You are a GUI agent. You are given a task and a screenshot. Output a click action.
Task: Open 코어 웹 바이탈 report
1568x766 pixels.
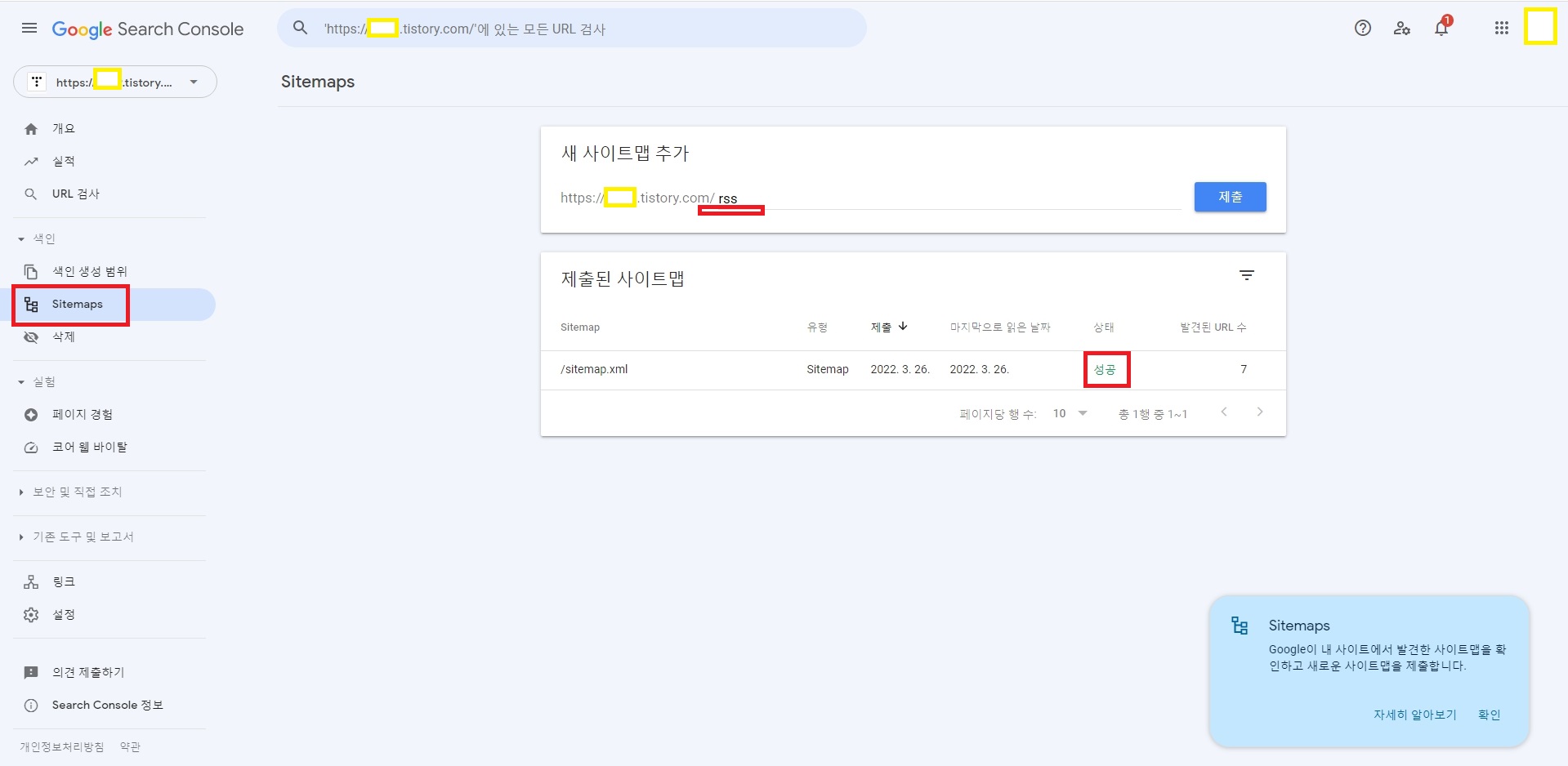(x=90, y=448)
